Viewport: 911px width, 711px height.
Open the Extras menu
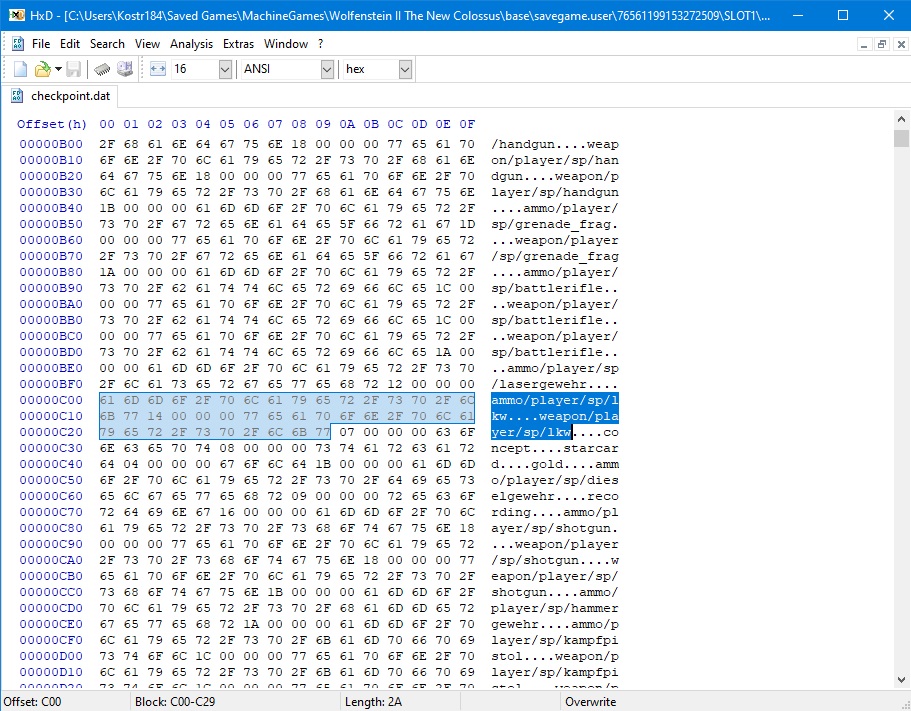tap(238, 44)
